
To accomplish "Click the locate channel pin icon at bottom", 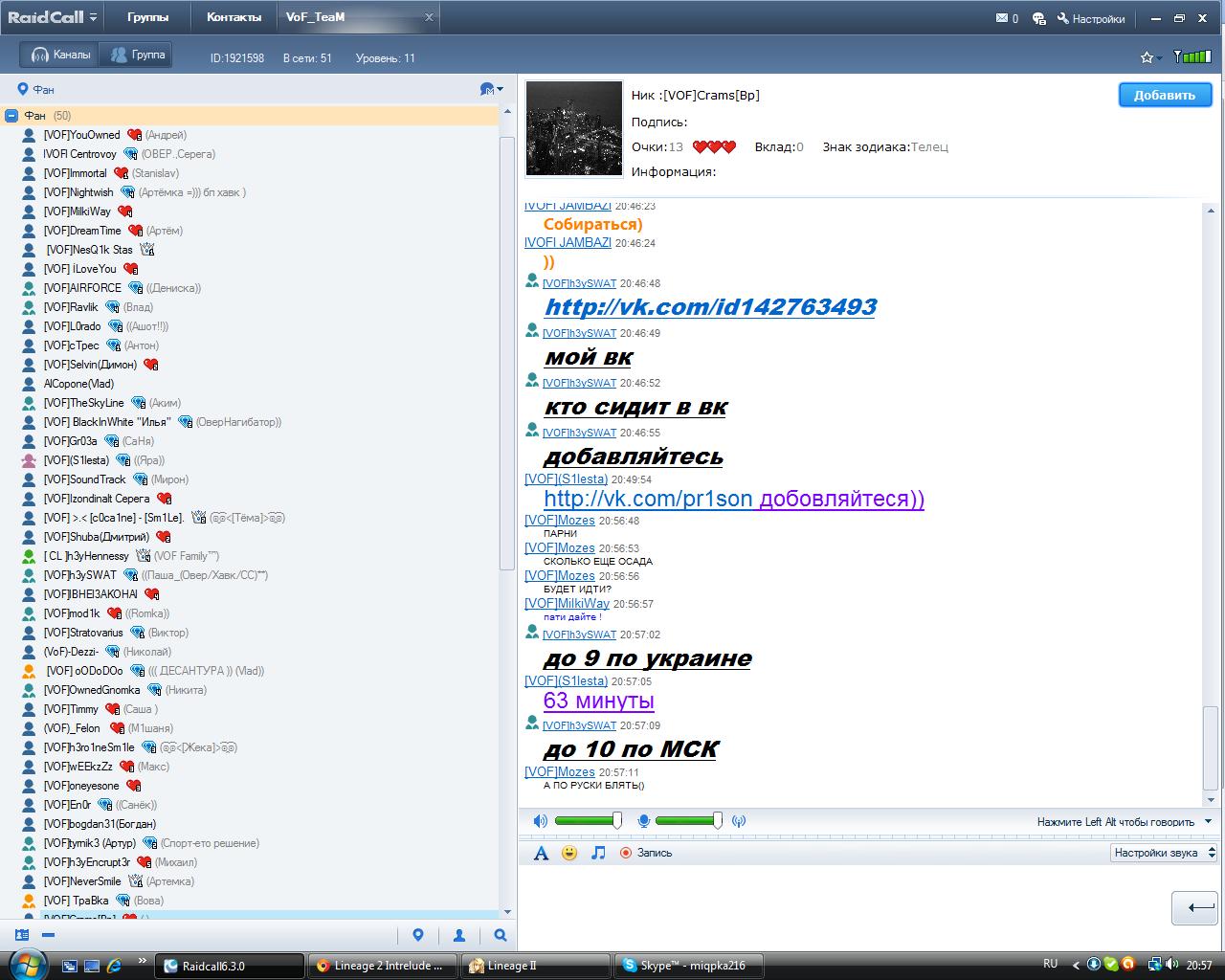I will tap(418, 935).
